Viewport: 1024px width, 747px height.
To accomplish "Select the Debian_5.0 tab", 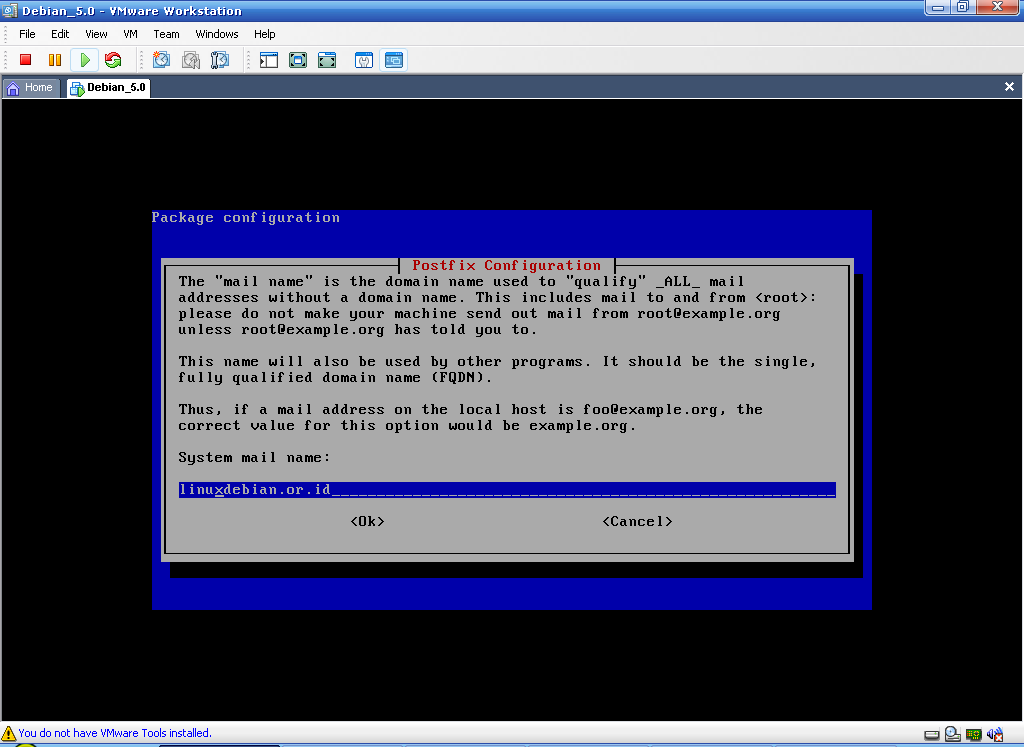I will click(108, 87).
